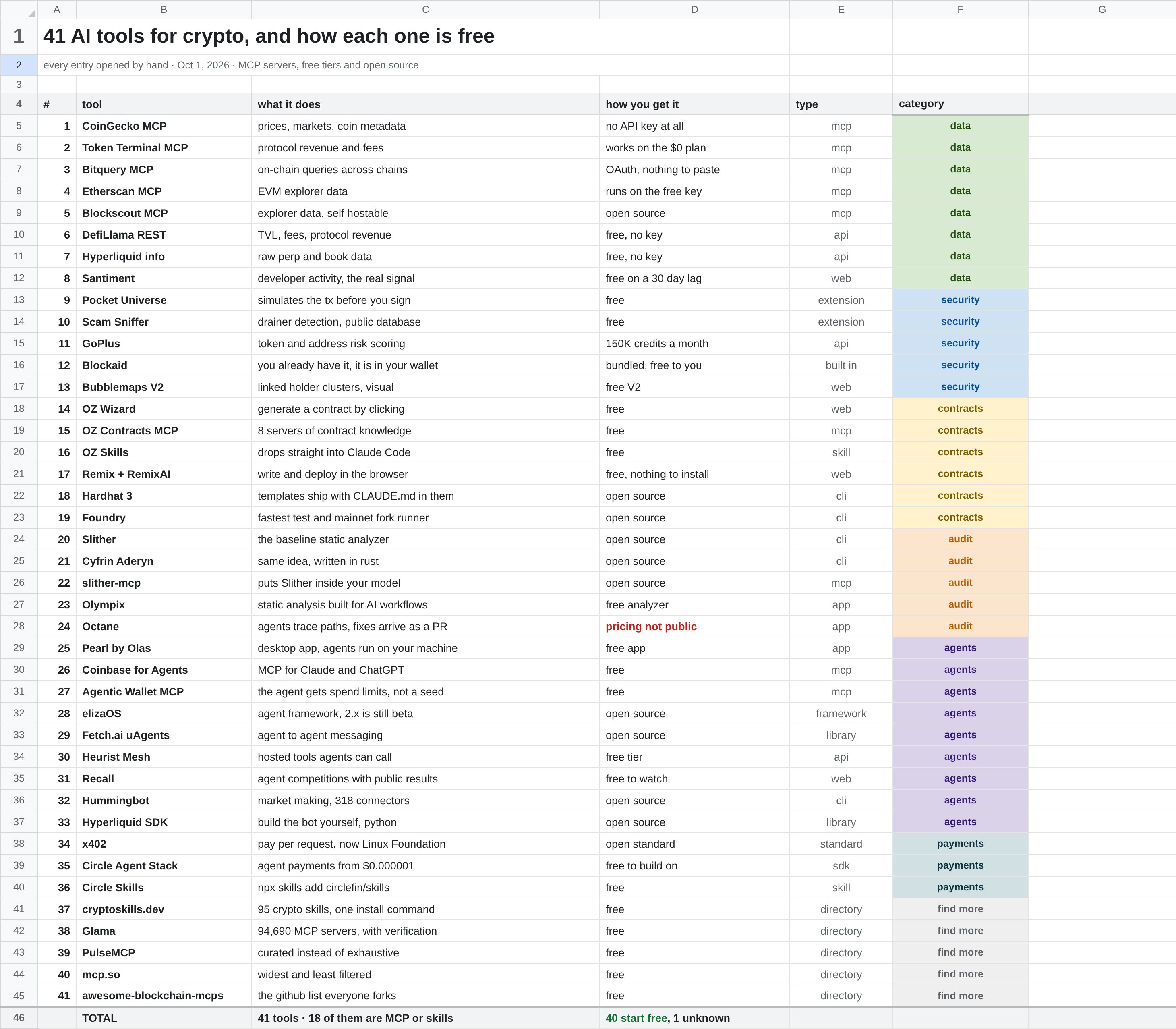
Task: Select row 46 header
Action: [x=19, y=1017]
